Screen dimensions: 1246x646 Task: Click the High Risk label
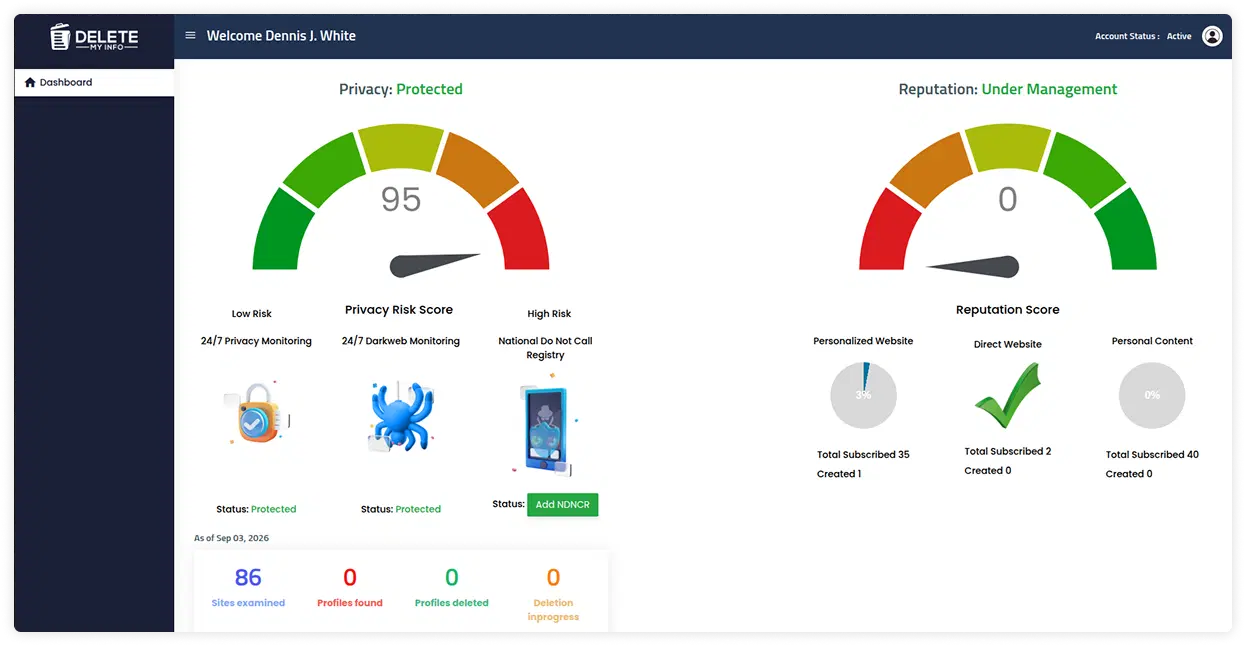tap(549, 314)
